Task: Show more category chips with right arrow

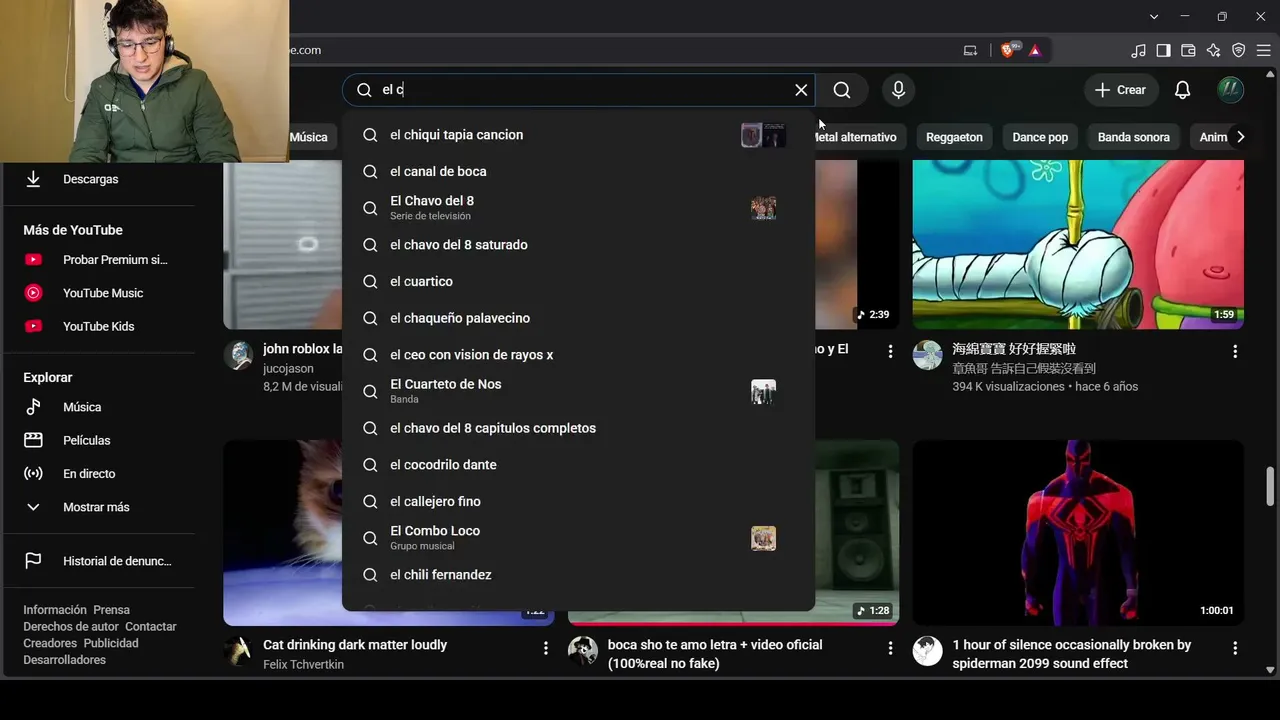Action: point(1240,137)
